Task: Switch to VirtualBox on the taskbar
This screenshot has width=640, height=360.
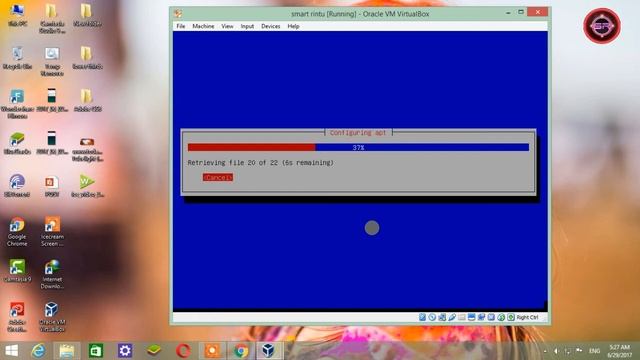Action: click(269, 351)
